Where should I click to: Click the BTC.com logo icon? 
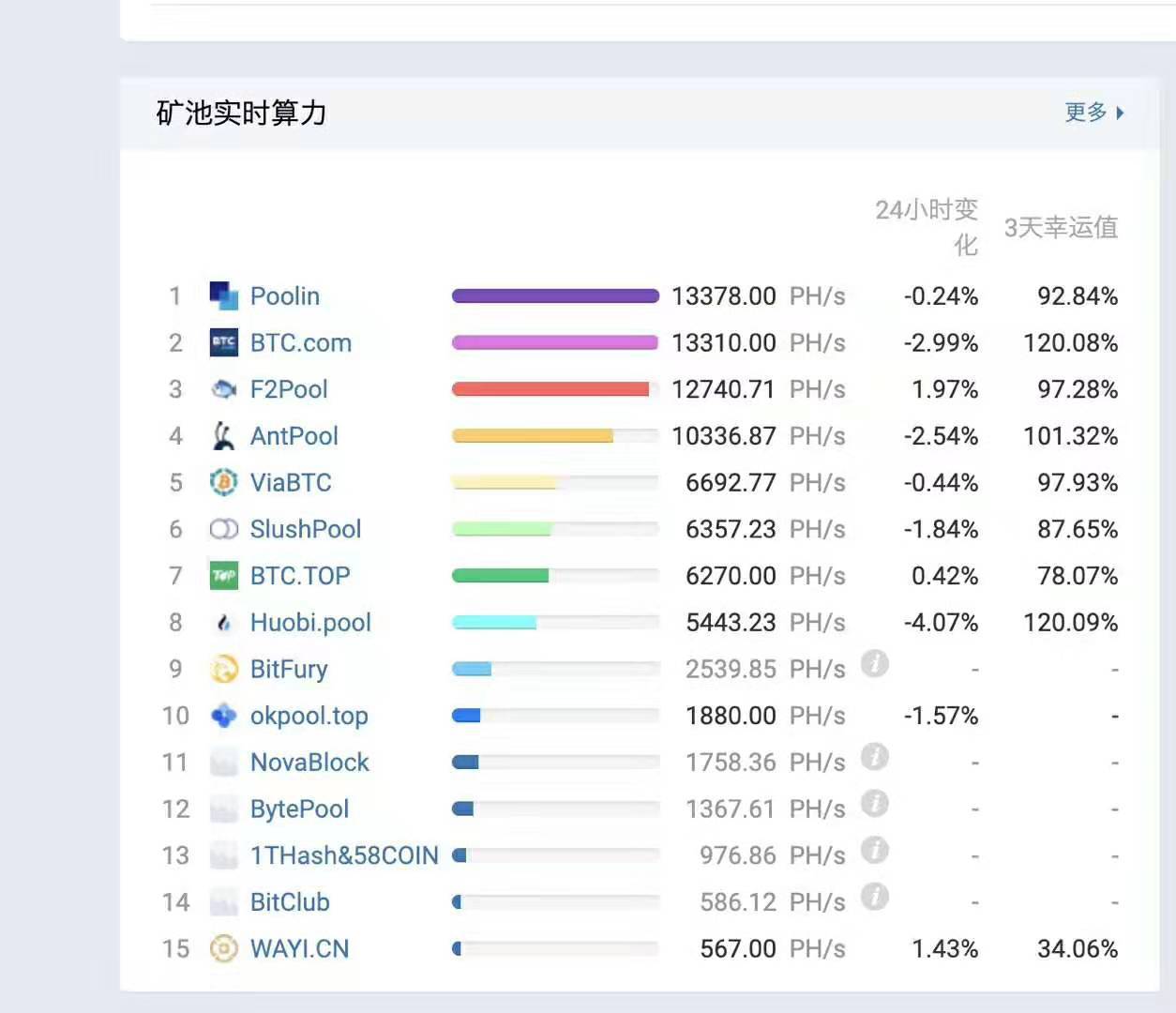point(223,342)
